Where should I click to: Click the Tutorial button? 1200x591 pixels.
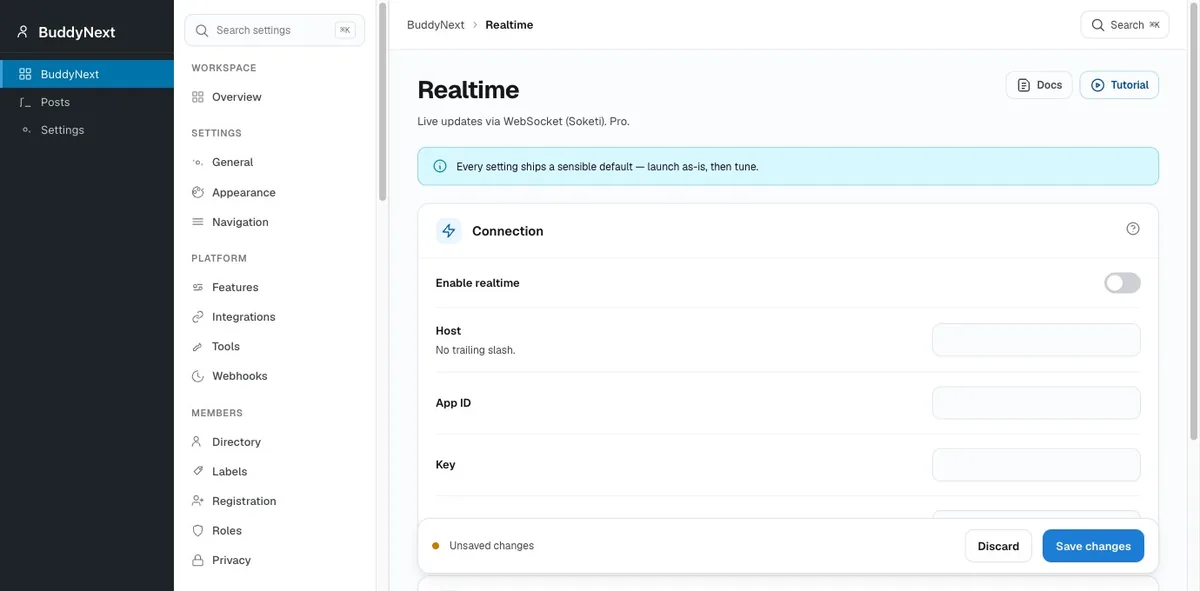pyautogui.click(x=1119, y=85)
